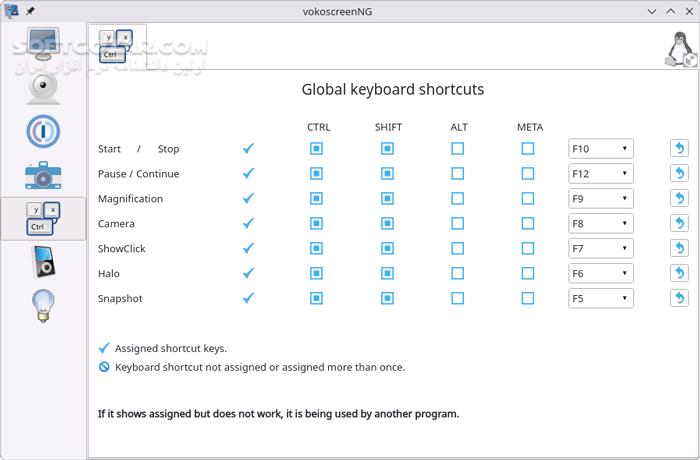Screen dimensions: 700x460
Task: Open the F6 key dropdown for Halo
Action: point(601,273)
